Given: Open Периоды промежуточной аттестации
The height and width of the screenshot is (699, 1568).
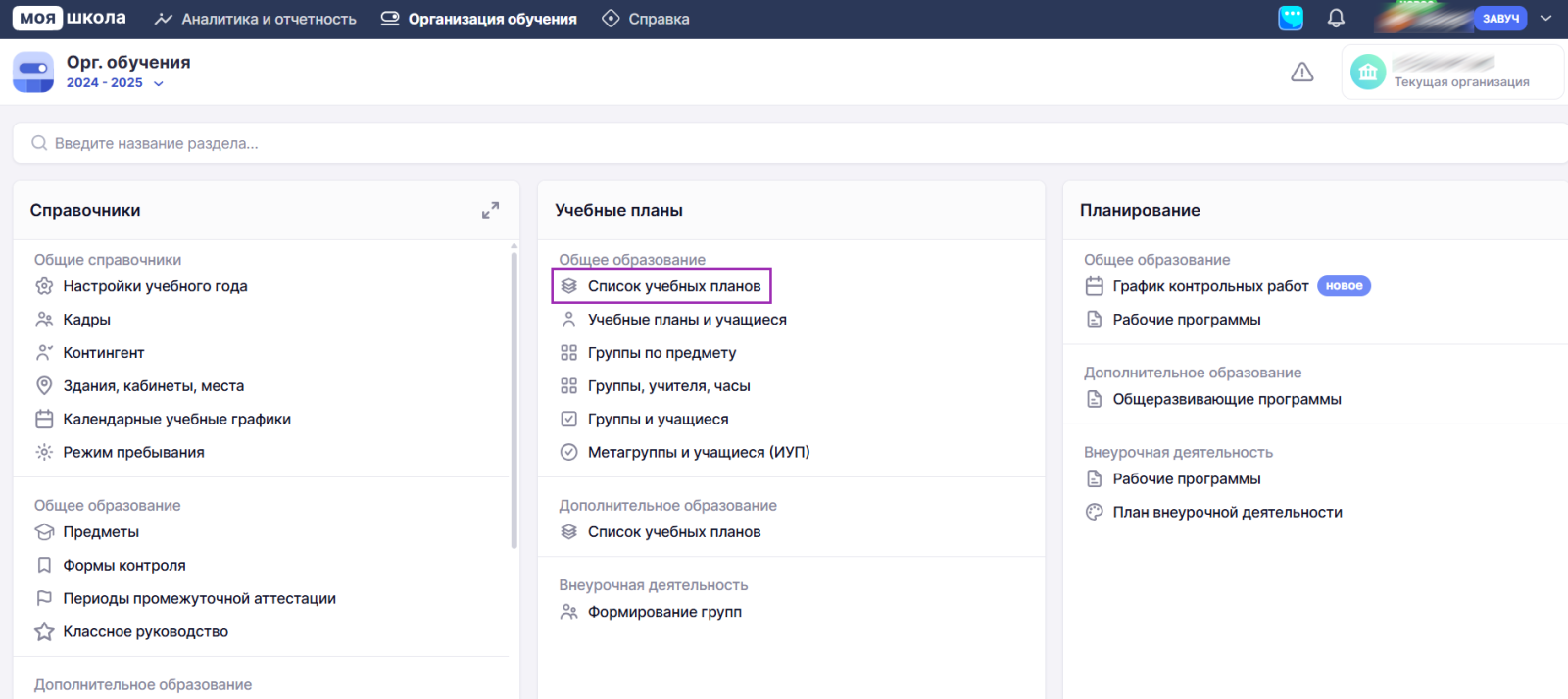Looking at the screenshot, I should 199,599.
